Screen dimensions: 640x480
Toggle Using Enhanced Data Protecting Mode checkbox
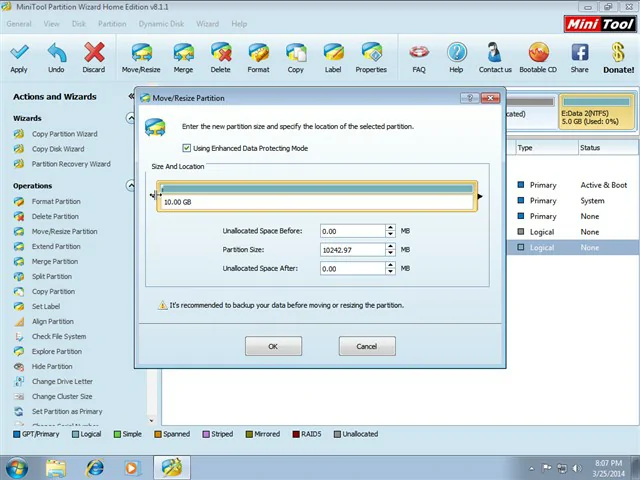pos(186,148)
